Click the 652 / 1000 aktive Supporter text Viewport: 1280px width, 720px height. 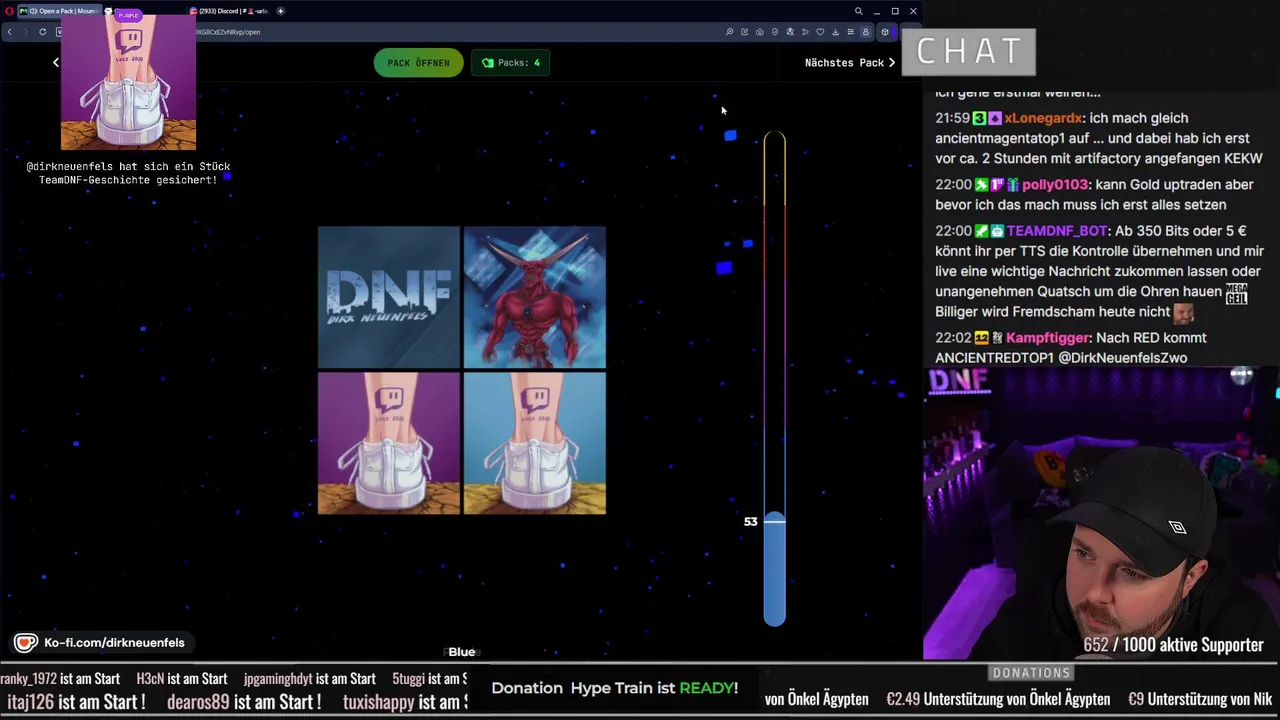tap(1173, 645)
